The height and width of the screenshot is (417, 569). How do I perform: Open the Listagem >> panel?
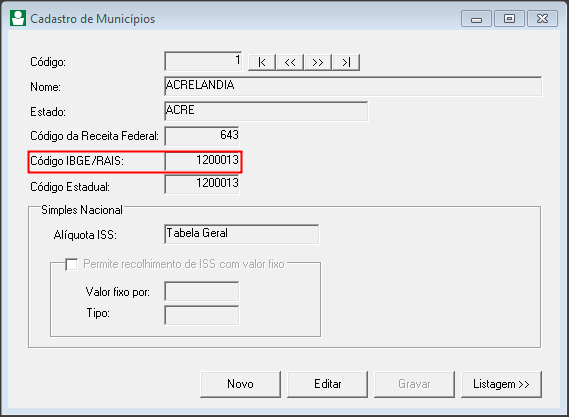pos(501,384)
